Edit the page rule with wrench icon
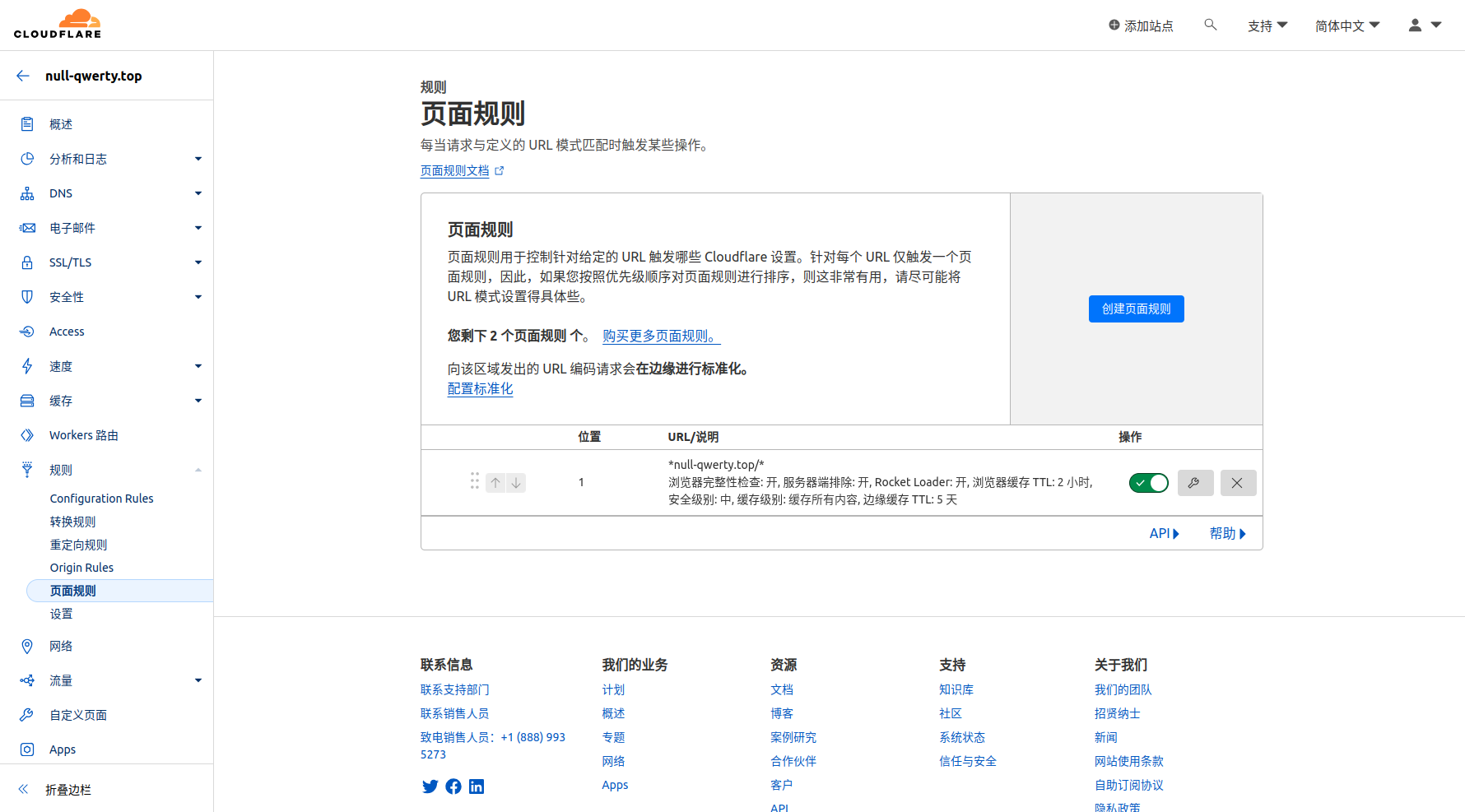This screenshot has width=1465, height=812. (1195, 483)
